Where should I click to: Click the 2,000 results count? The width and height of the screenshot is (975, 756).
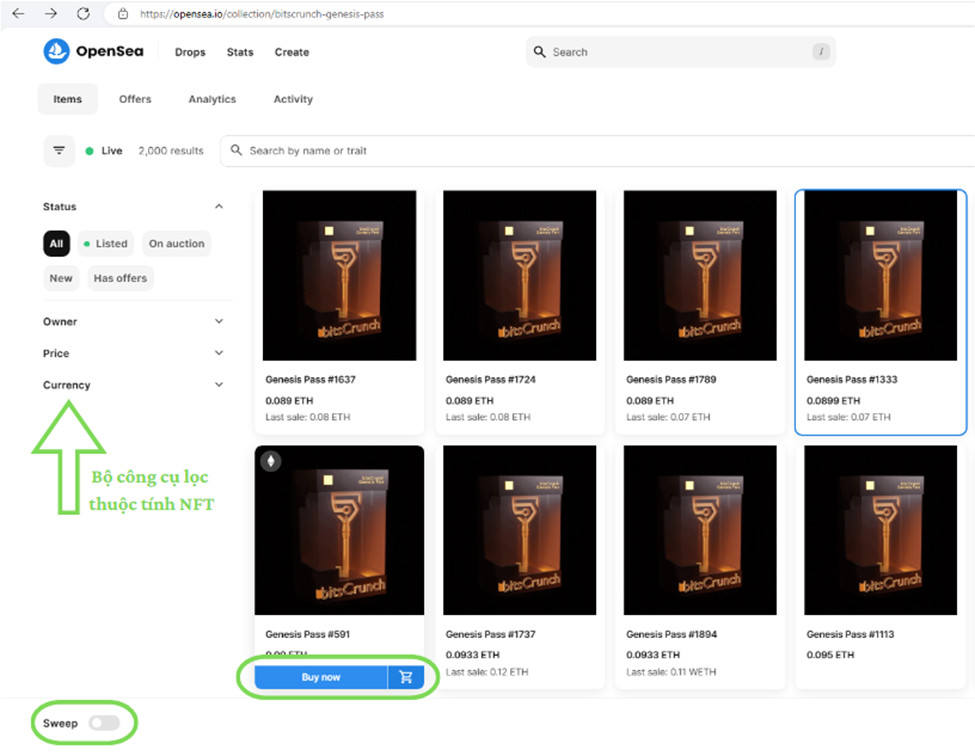coord(171,150)
